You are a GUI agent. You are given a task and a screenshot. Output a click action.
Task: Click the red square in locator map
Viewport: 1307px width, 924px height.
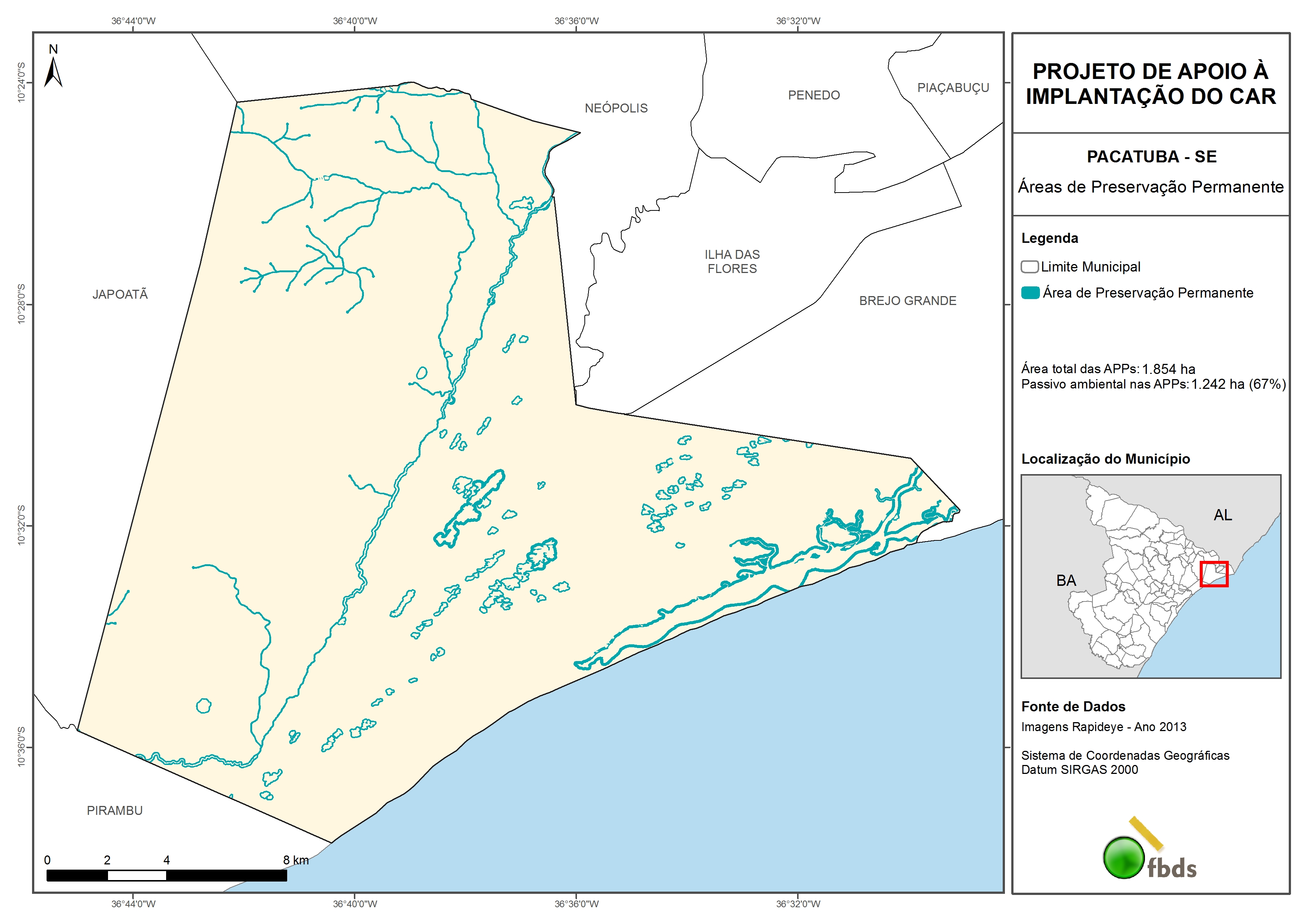(x=1214, y=574)
